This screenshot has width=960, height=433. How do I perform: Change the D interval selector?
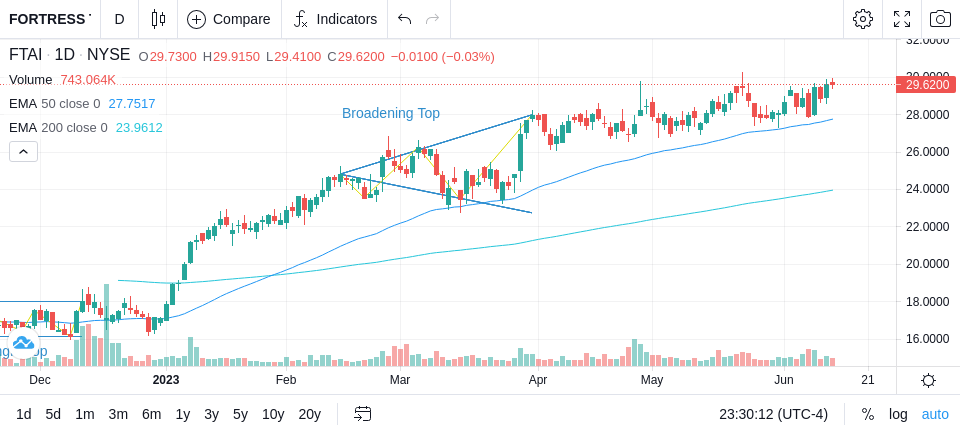click(119, 19)
